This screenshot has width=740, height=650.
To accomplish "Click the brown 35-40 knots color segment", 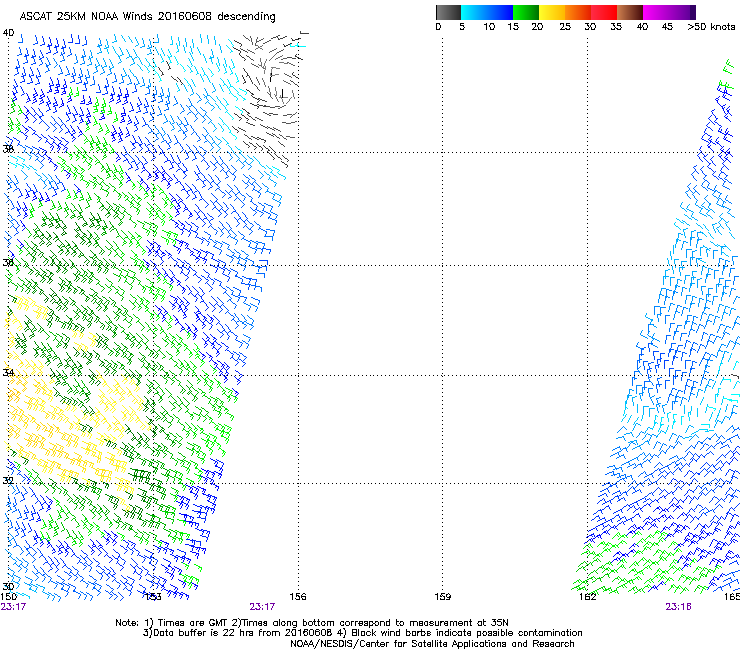I will (x=630, y=12).
